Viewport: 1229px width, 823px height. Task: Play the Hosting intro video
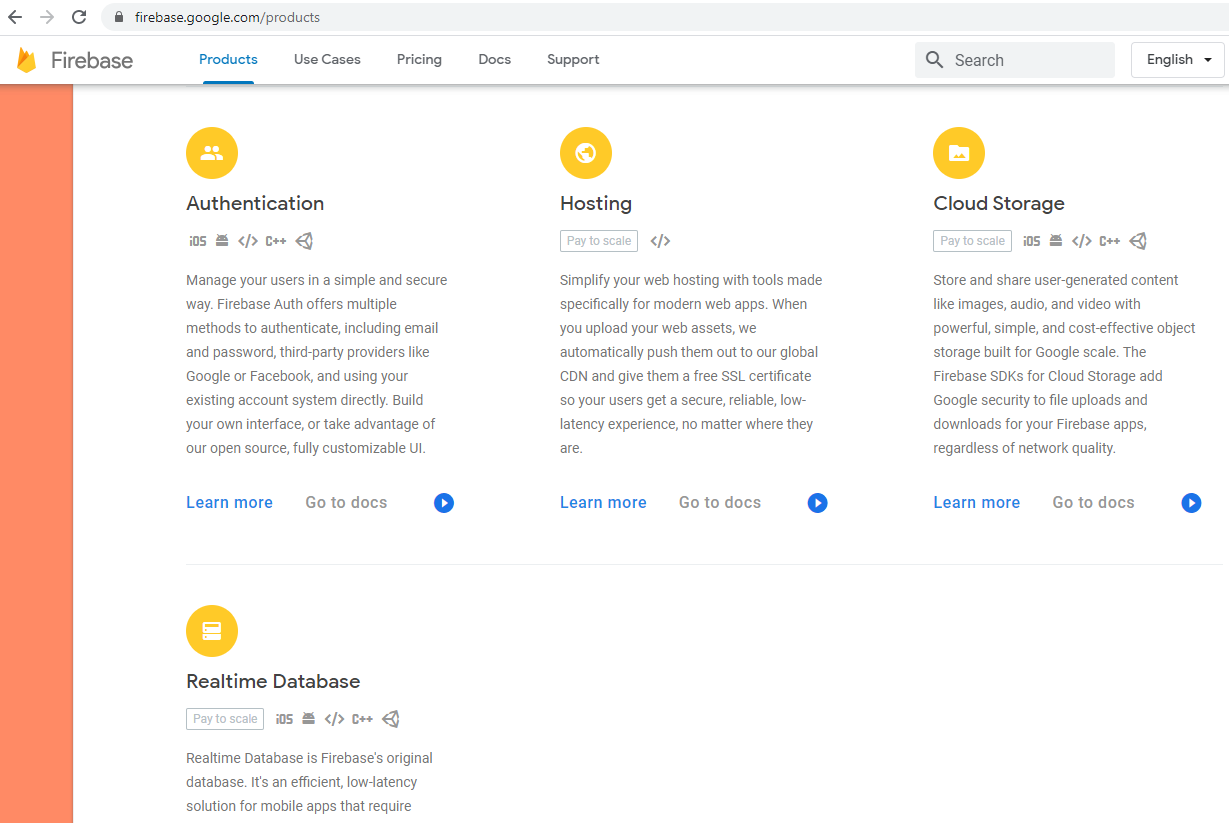[818, 503]
